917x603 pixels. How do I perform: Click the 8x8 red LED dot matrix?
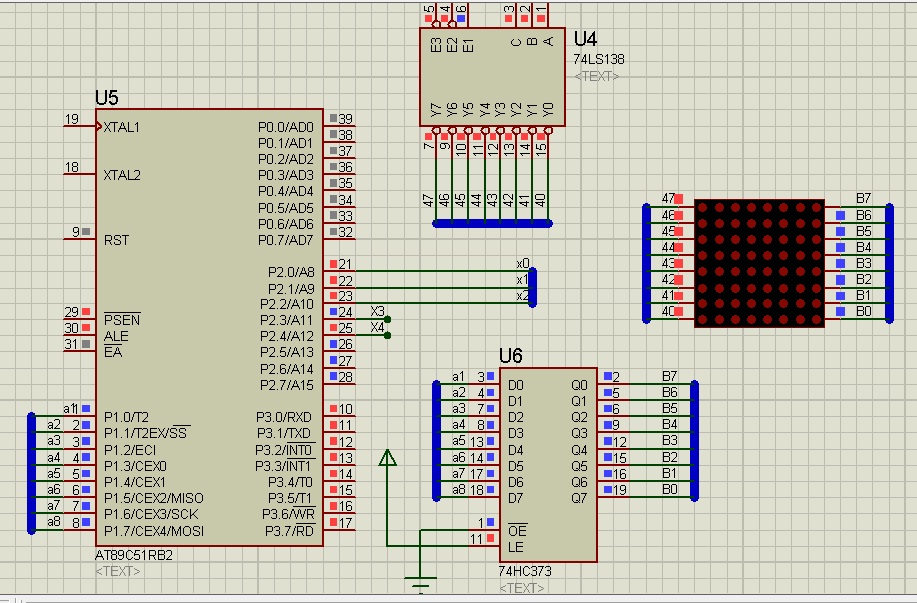coord(759,263)
